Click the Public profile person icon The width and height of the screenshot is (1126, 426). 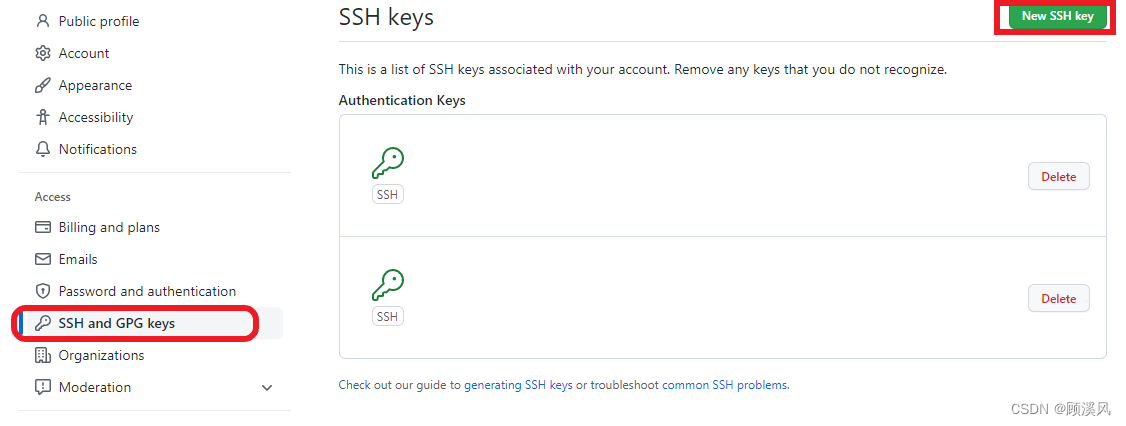click(42, 22)
